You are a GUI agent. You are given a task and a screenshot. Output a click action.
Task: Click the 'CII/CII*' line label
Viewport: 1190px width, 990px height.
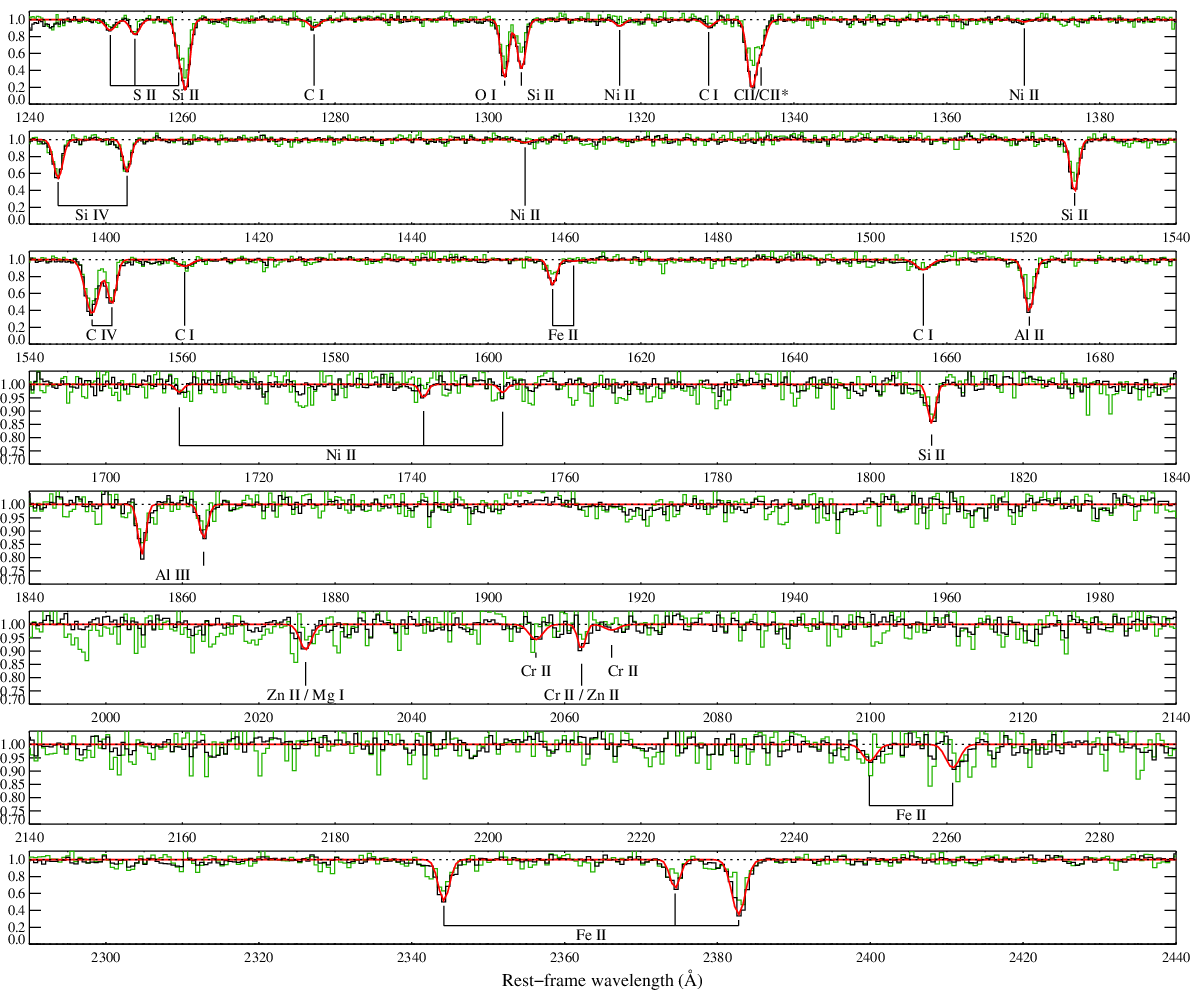tap(761, 95)
